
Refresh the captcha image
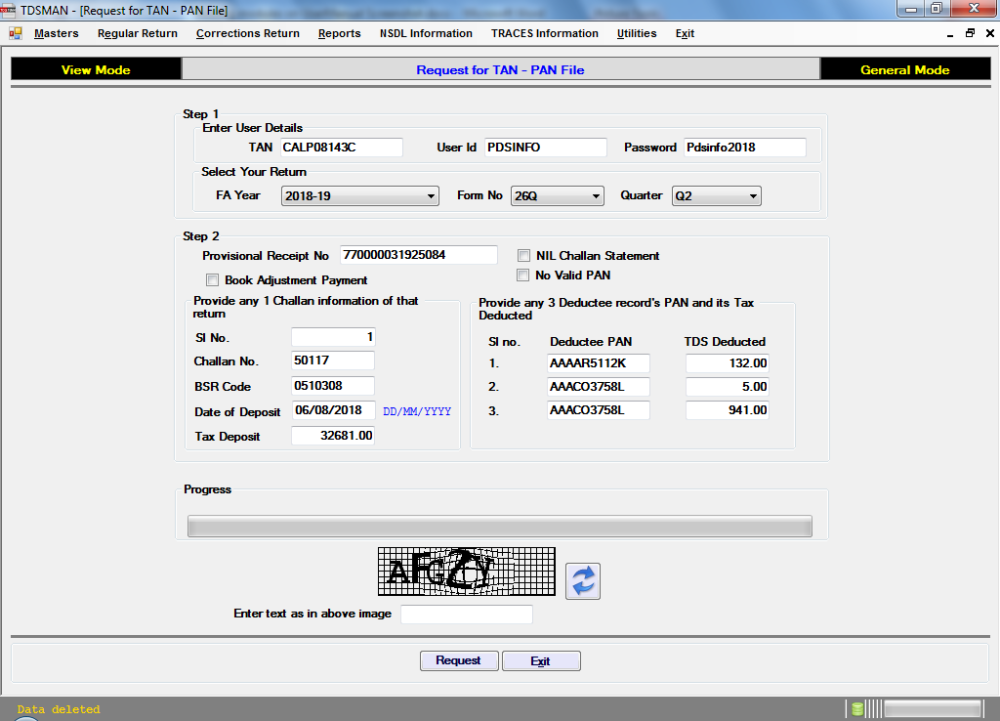click(x=583, y=581)
